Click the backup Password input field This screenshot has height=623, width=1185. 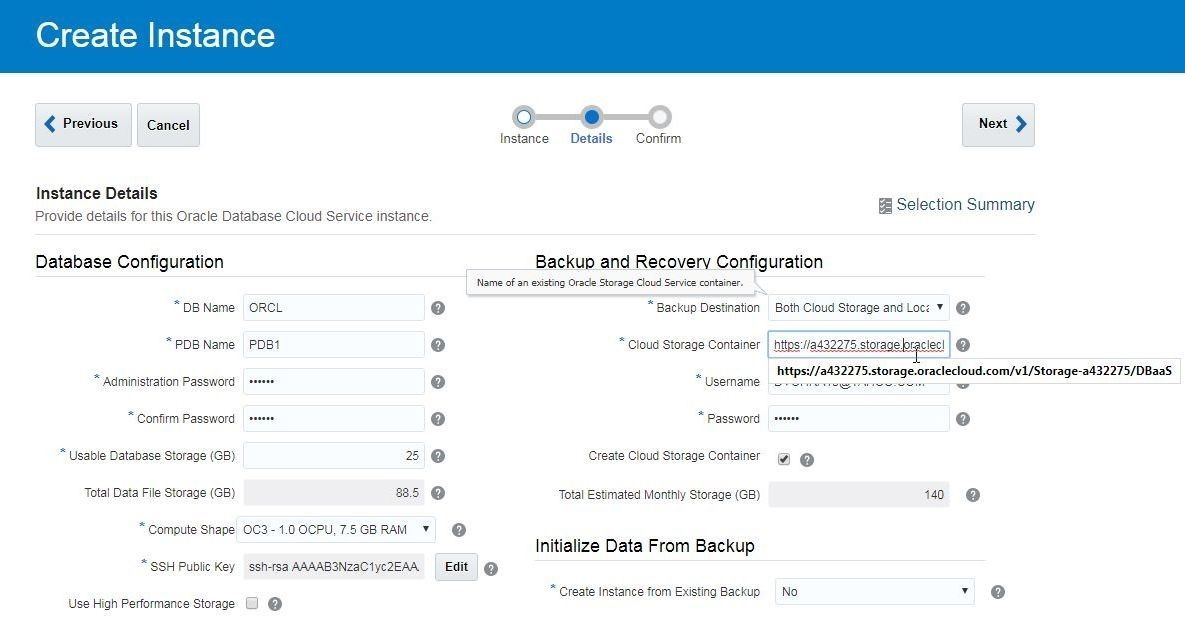point(859,419)
